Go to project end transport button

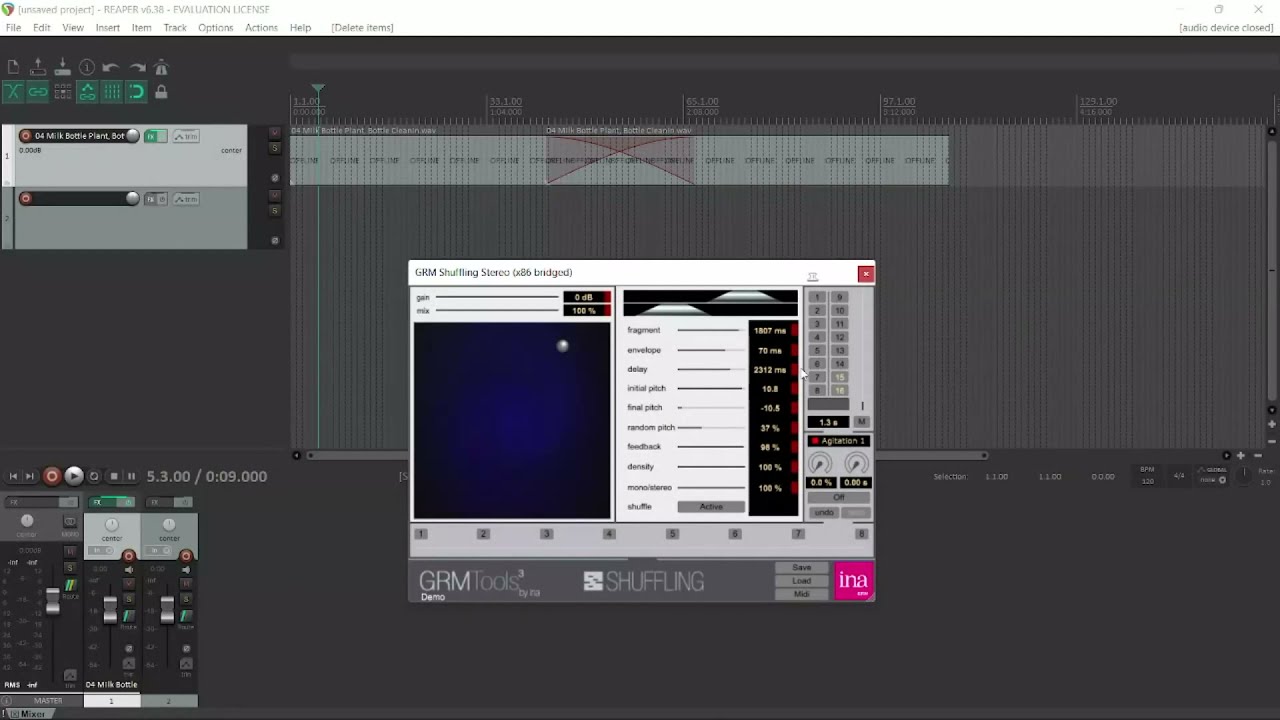[x=30, y=477]
